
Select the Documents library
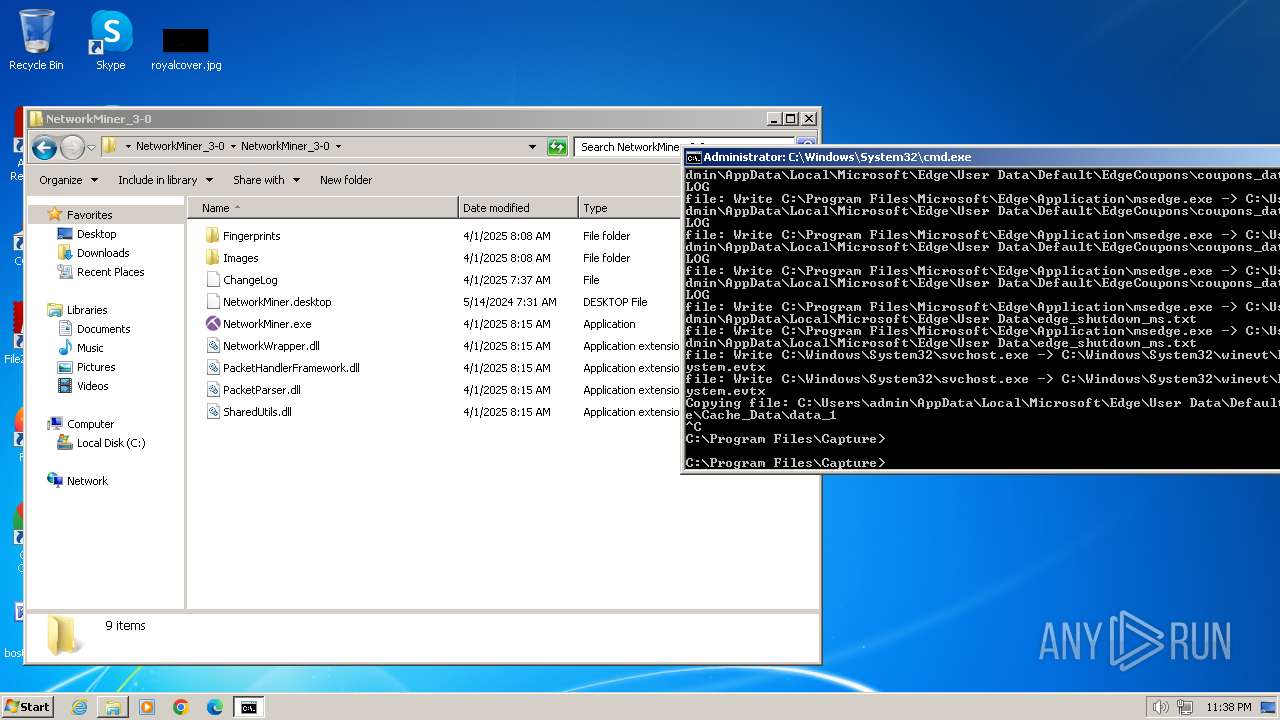point(103,329)
